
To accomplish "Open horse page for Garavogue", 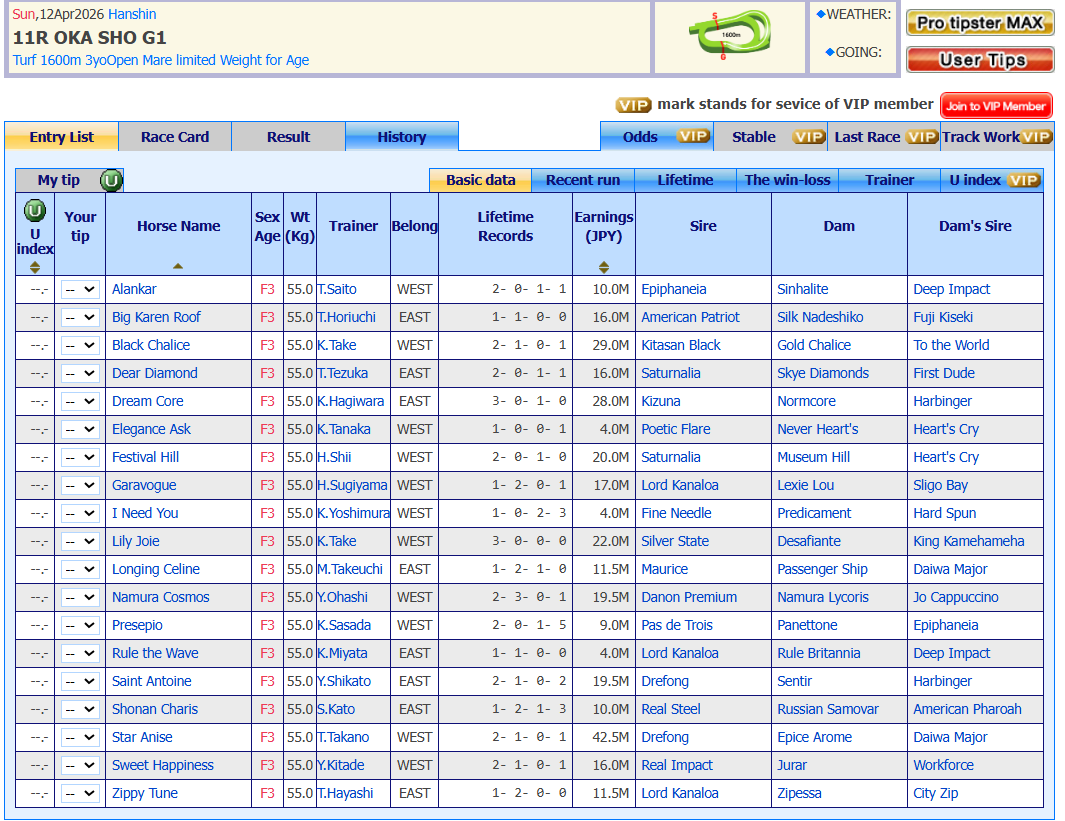I will tap(144, 486).
